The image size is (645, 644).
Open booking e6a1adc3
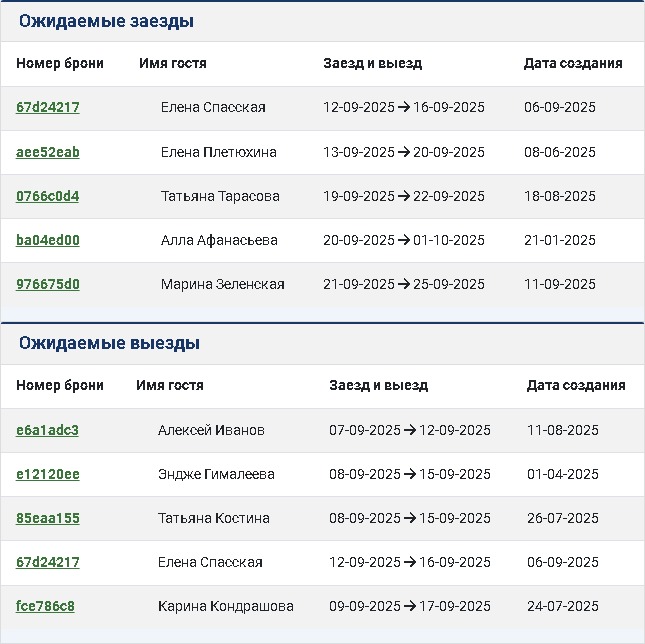47,430
